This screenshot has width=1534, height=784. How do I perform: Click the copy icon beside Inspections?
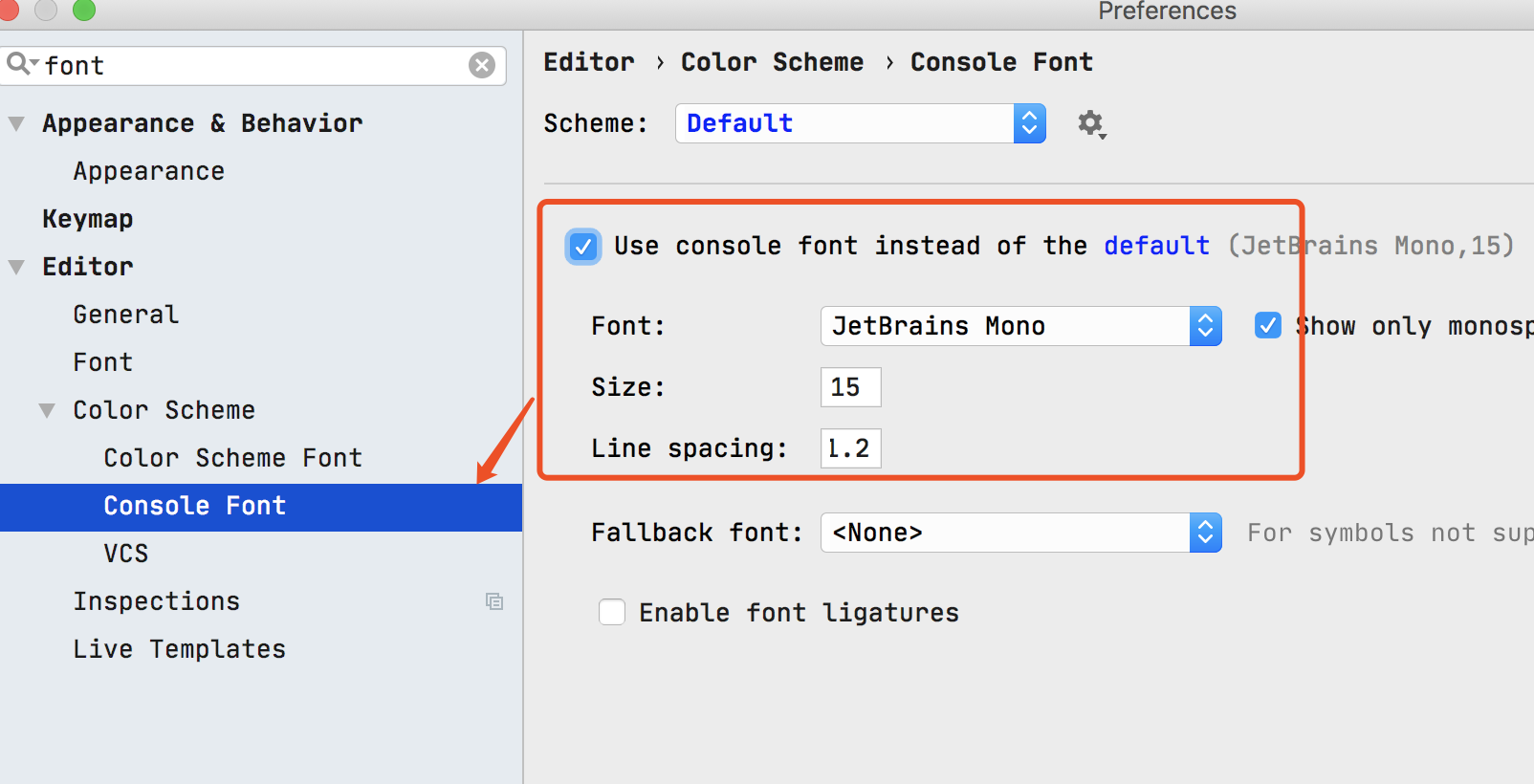coord(494,601)
